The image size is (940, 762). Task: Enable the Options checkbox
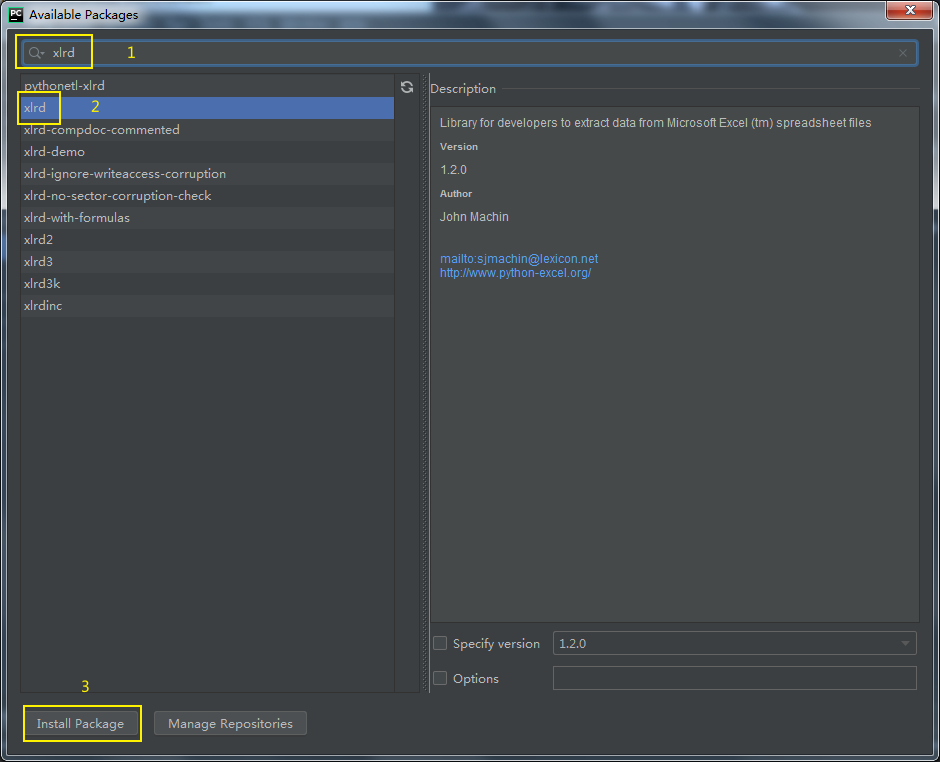tap(440, 678)
